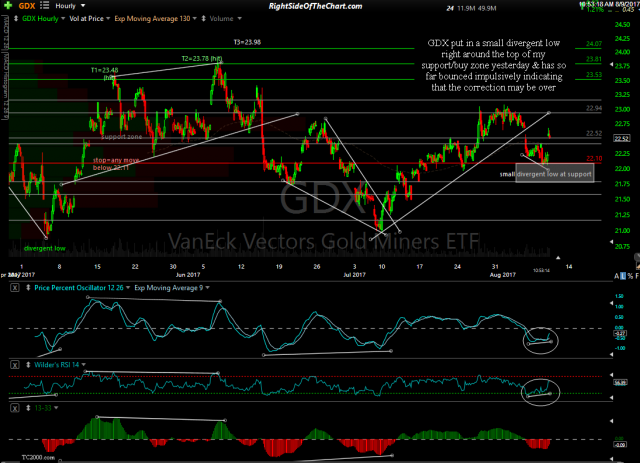Click the 22.94 gray level label
640x463 pixels.
(594, 108)
